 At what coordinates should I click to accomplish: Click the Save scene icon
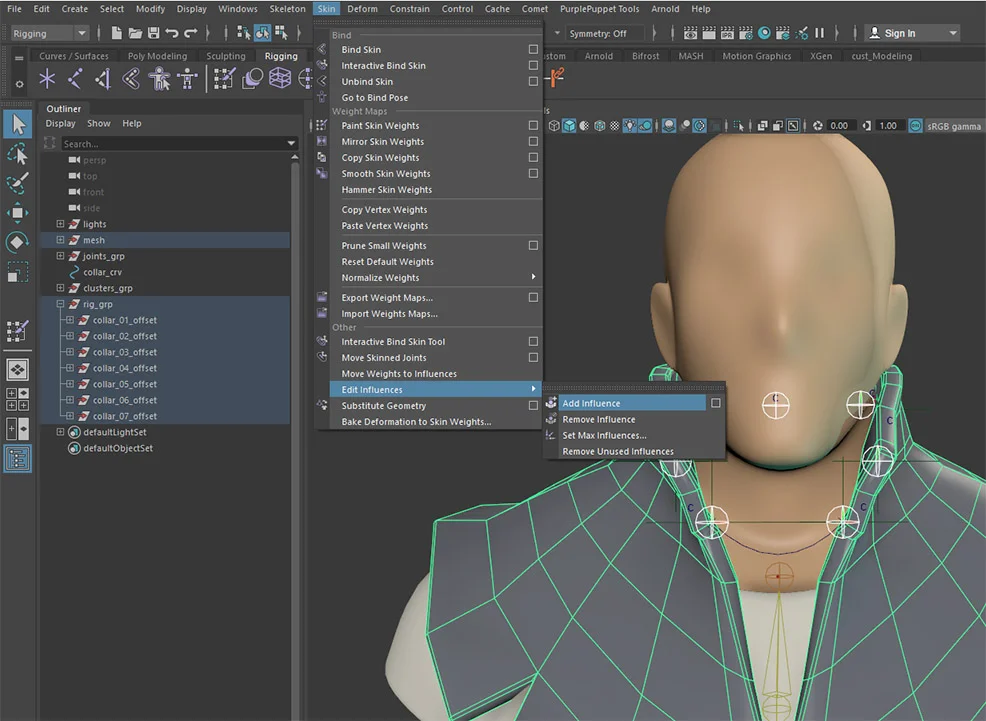pos(153,33)
